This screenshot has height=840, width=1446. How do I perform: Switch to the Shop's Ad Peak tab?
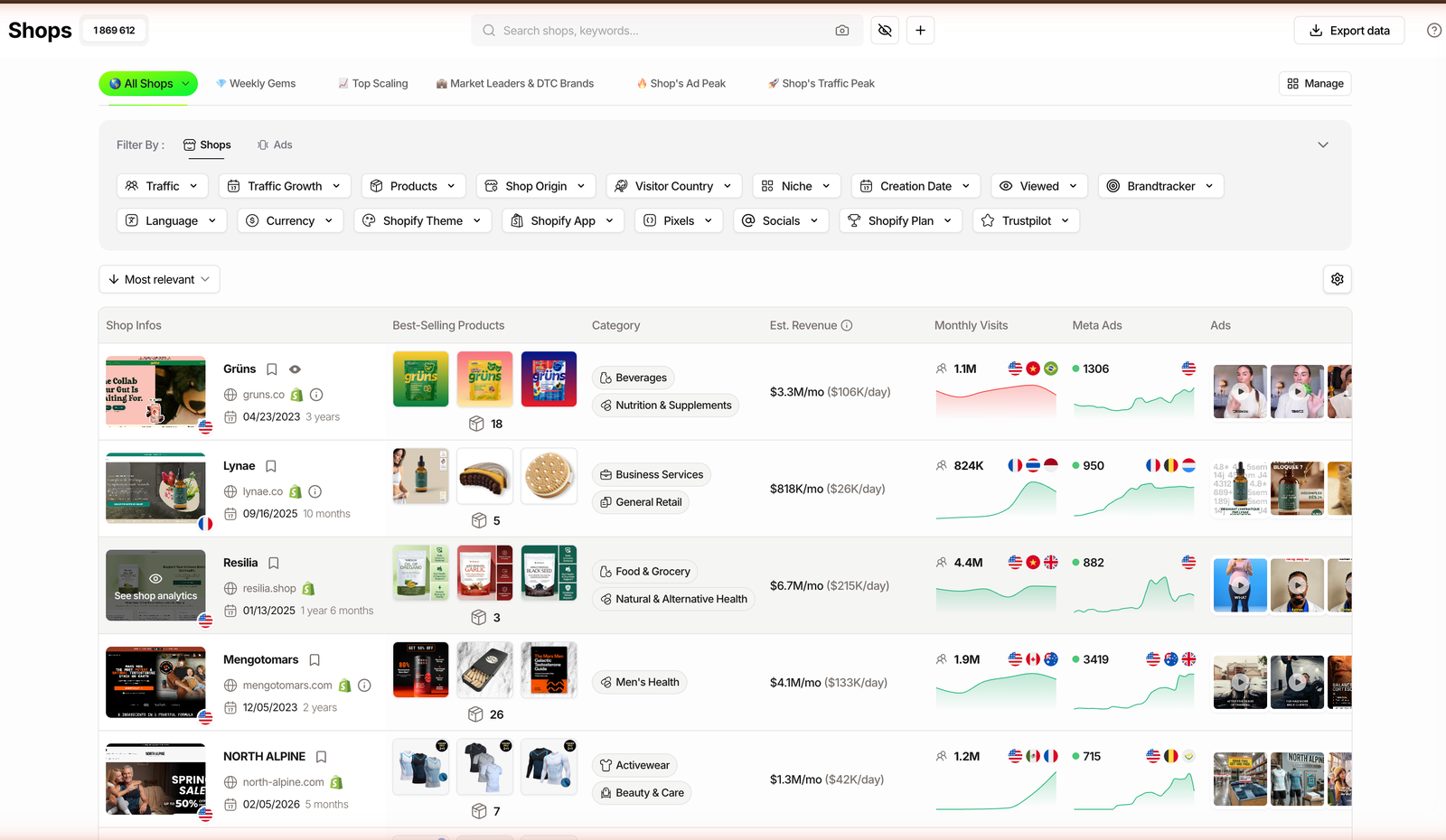click(x=681, y=83)
